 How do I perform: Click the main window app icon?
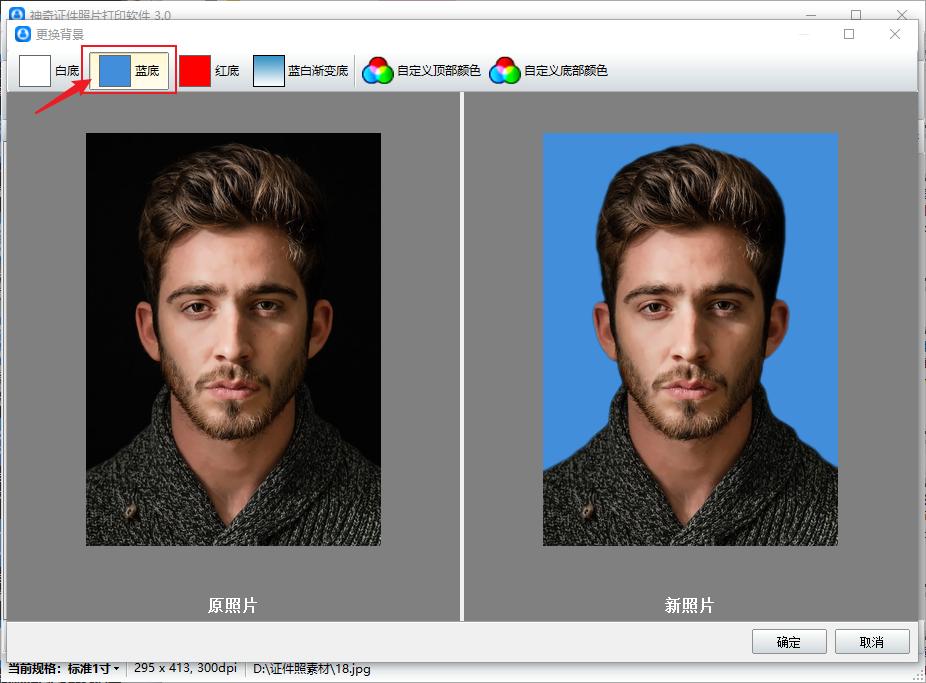point(17,14)
